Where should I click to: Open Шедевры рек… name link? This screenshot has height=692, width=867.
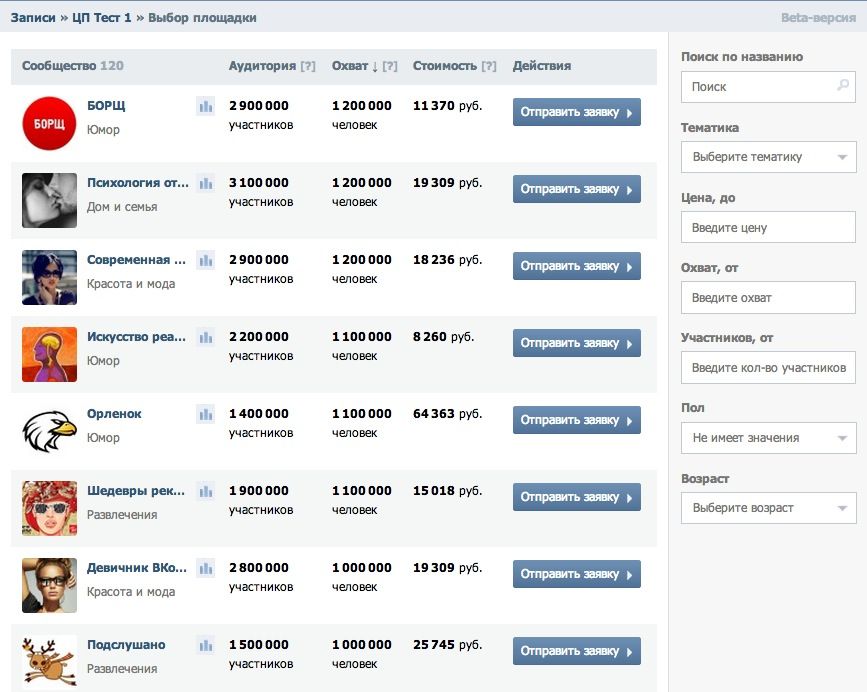[x=135, y=490]
